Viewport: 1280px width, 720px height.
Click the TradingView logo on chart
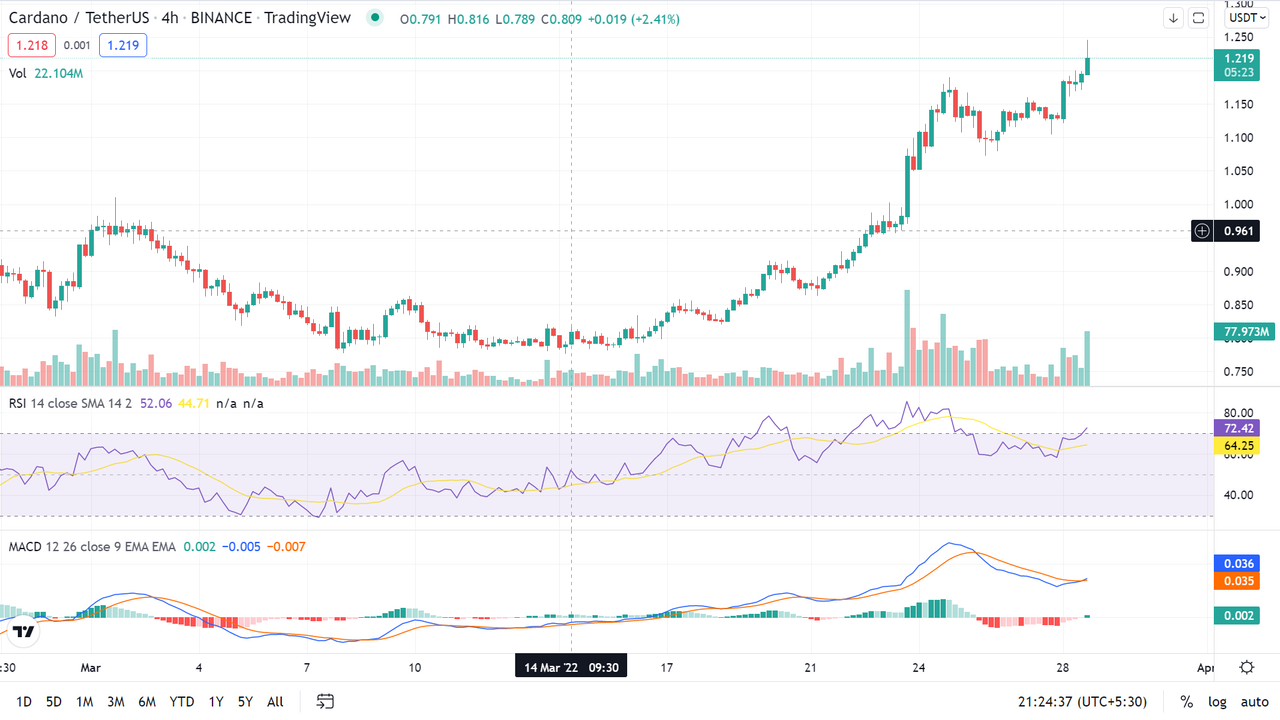pos(24,631)
